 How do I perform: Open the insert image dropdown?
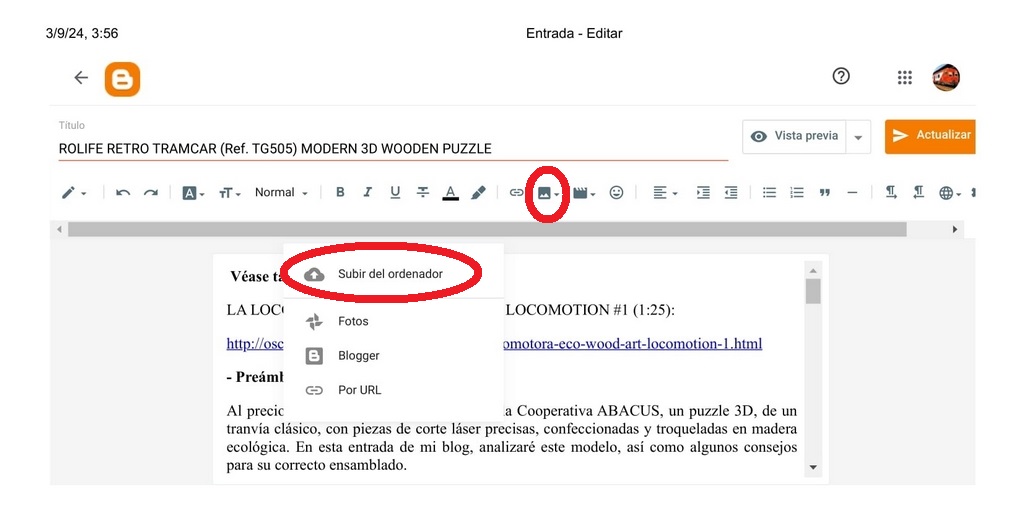click(x=548, y=193)
